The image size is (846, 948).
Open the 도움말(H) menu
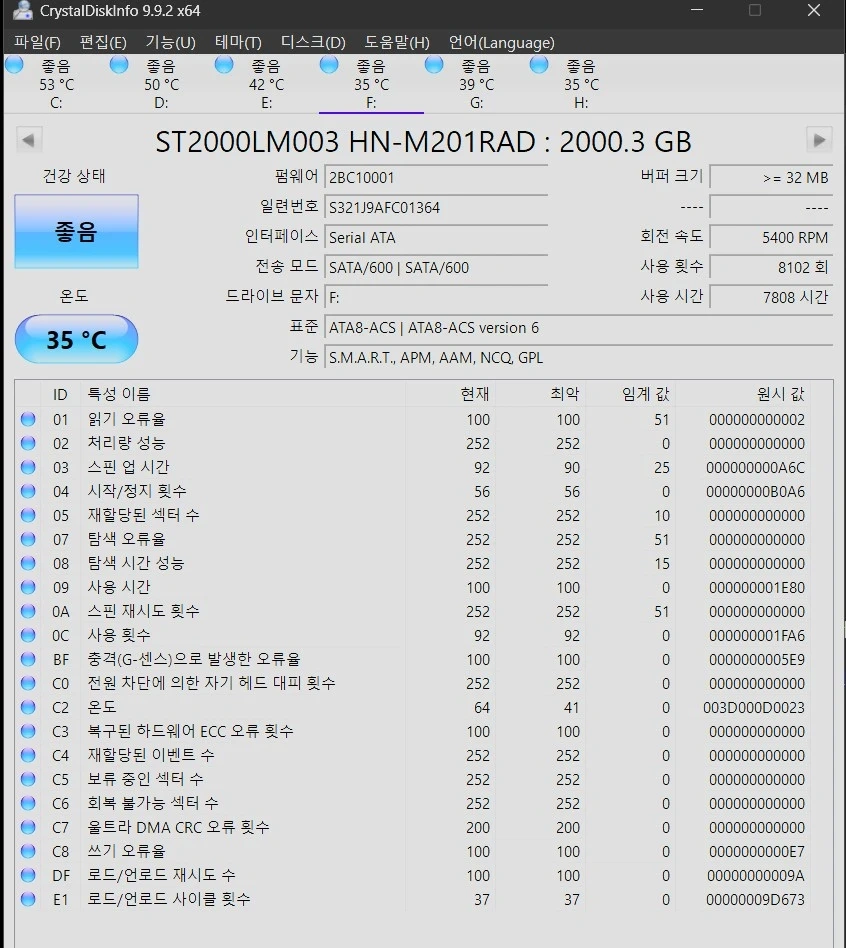point(397,42)
